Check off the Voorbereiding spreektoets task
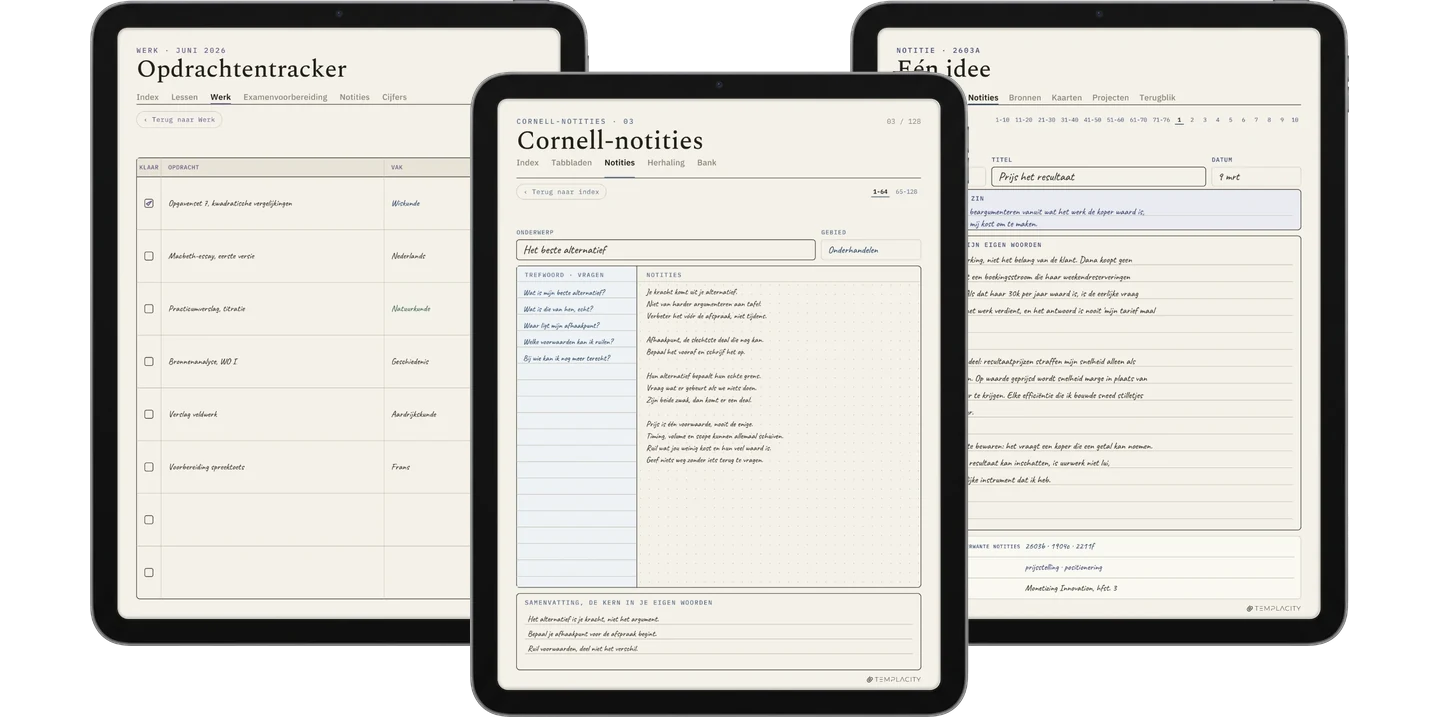The image size is (1440, 718). pos(149,467)
